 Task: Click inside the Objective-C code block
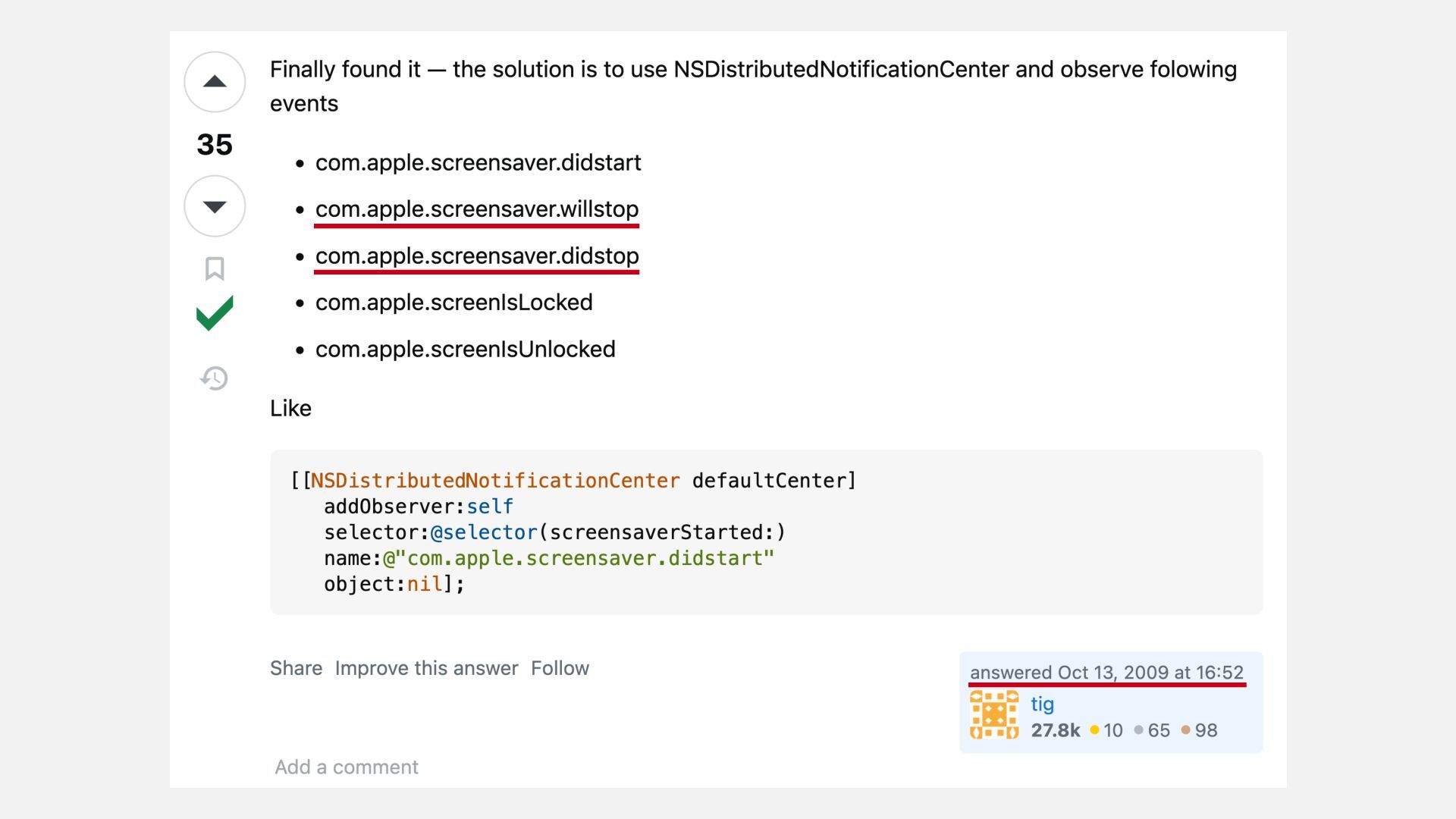[766, 532]
